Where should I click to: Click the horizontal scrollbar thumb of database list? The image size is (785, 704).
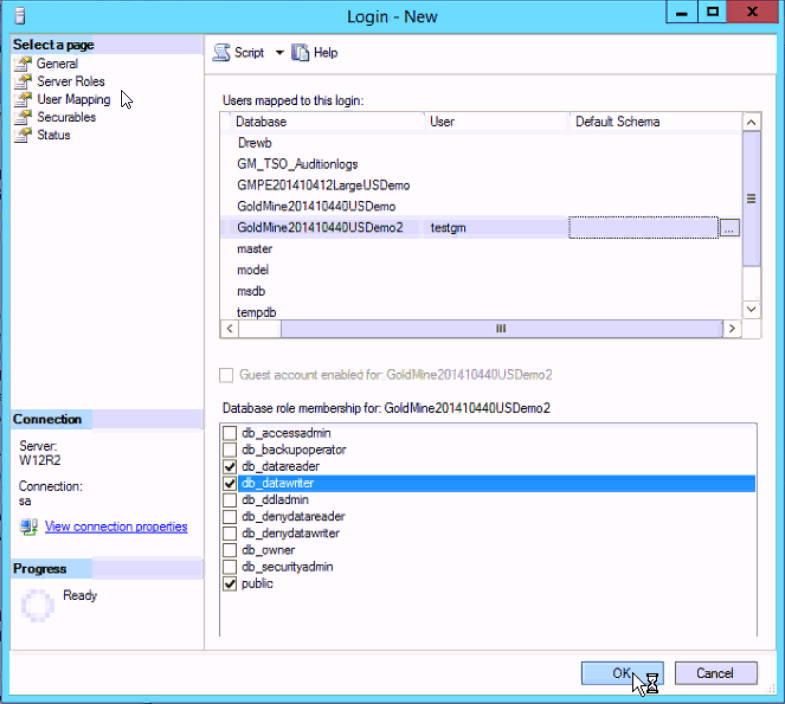pos(500,329)
